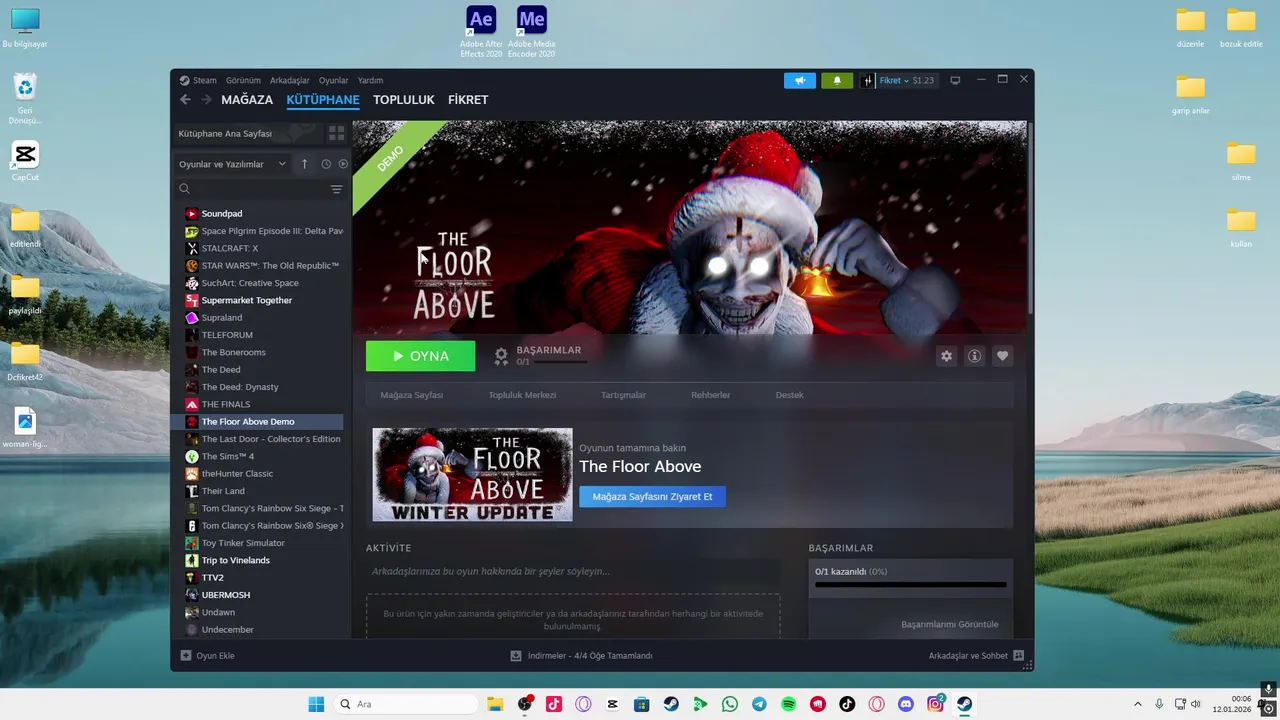The height and width of the screenshot is (720, 1280).
Task: Select the garip anlar desktop folder
Action: tap(1191, 94)
